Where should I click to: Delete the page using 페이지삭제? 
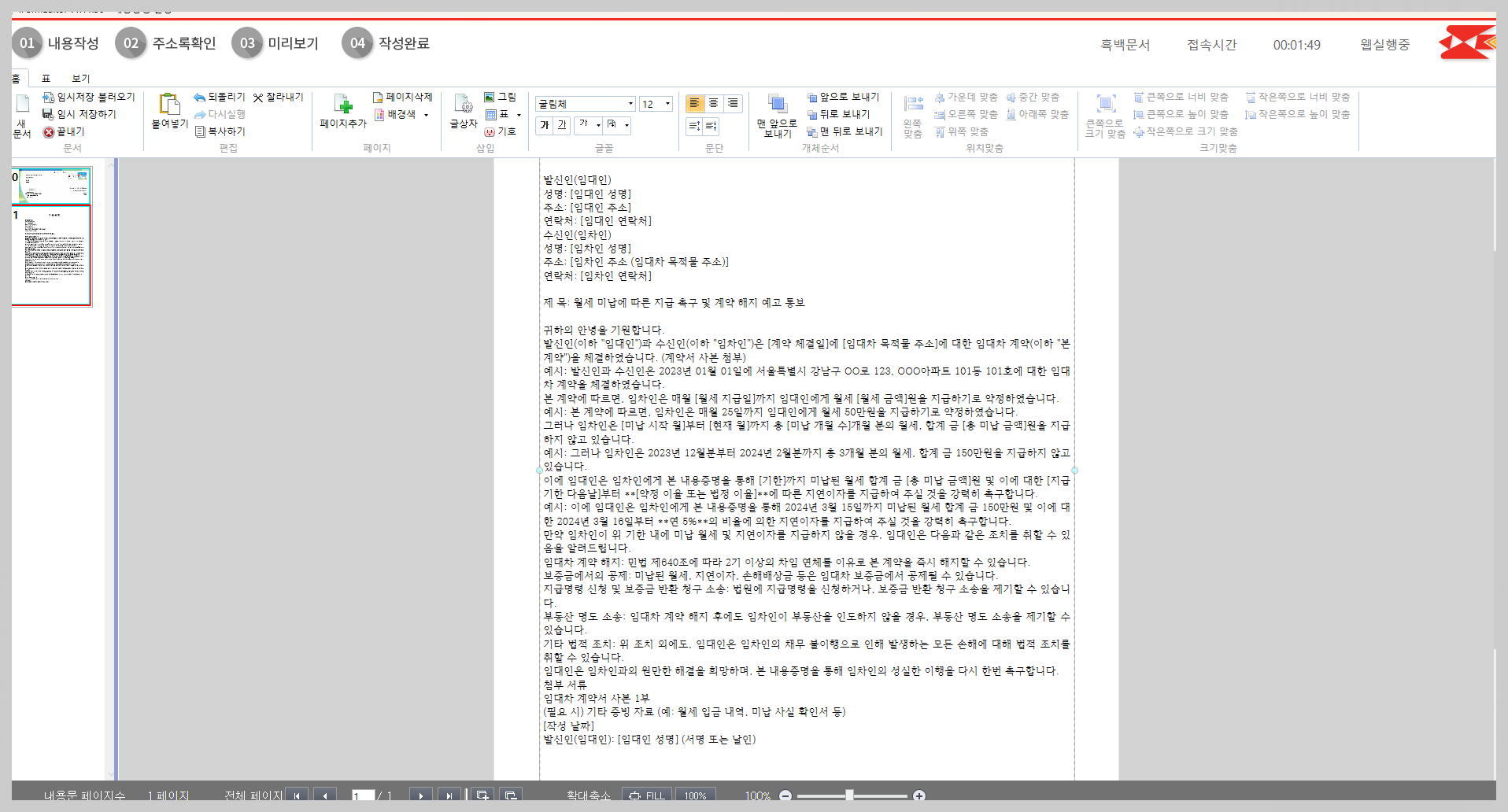coord(403,97)
